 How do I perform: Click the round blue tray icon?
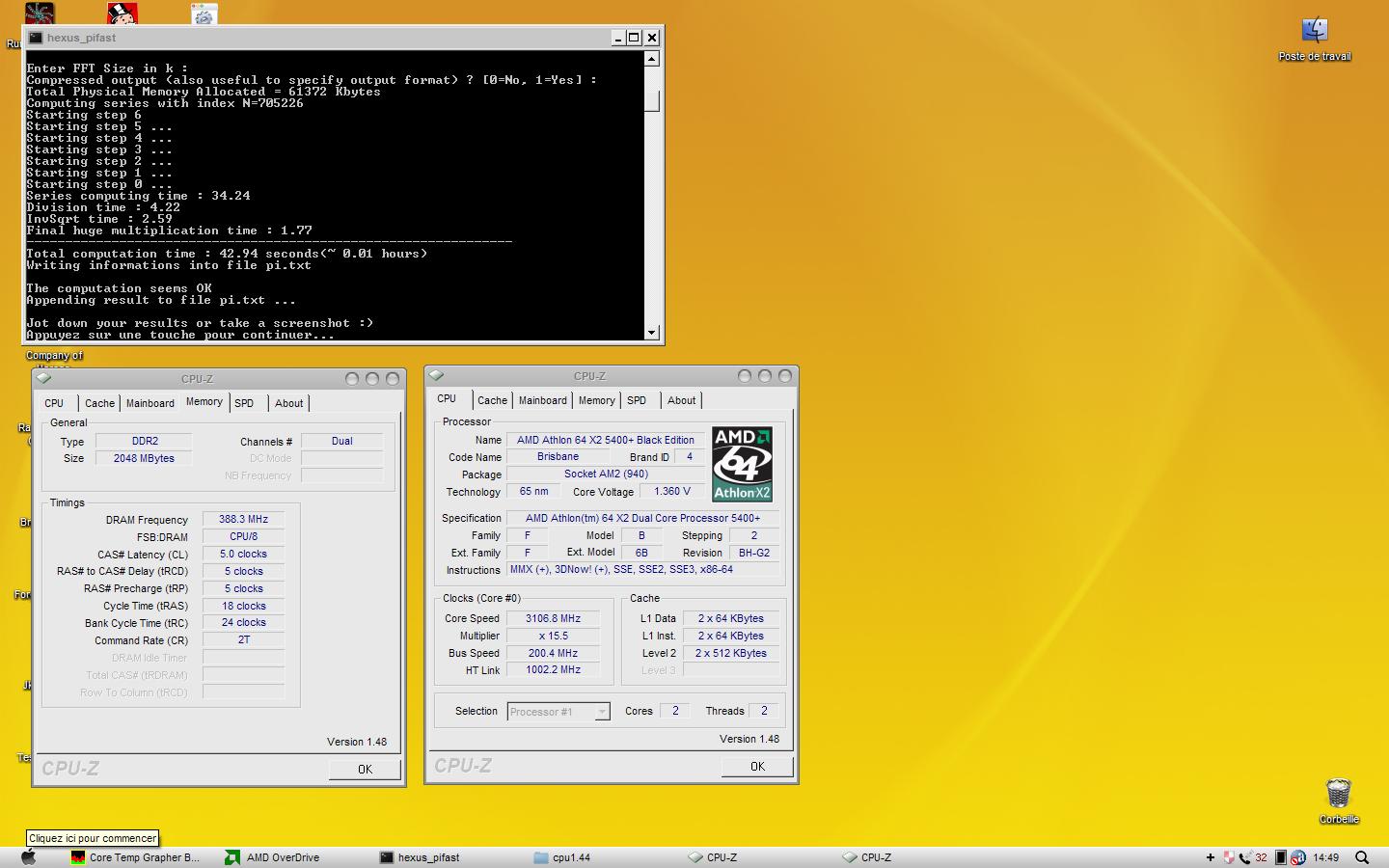coord(1297,857)
